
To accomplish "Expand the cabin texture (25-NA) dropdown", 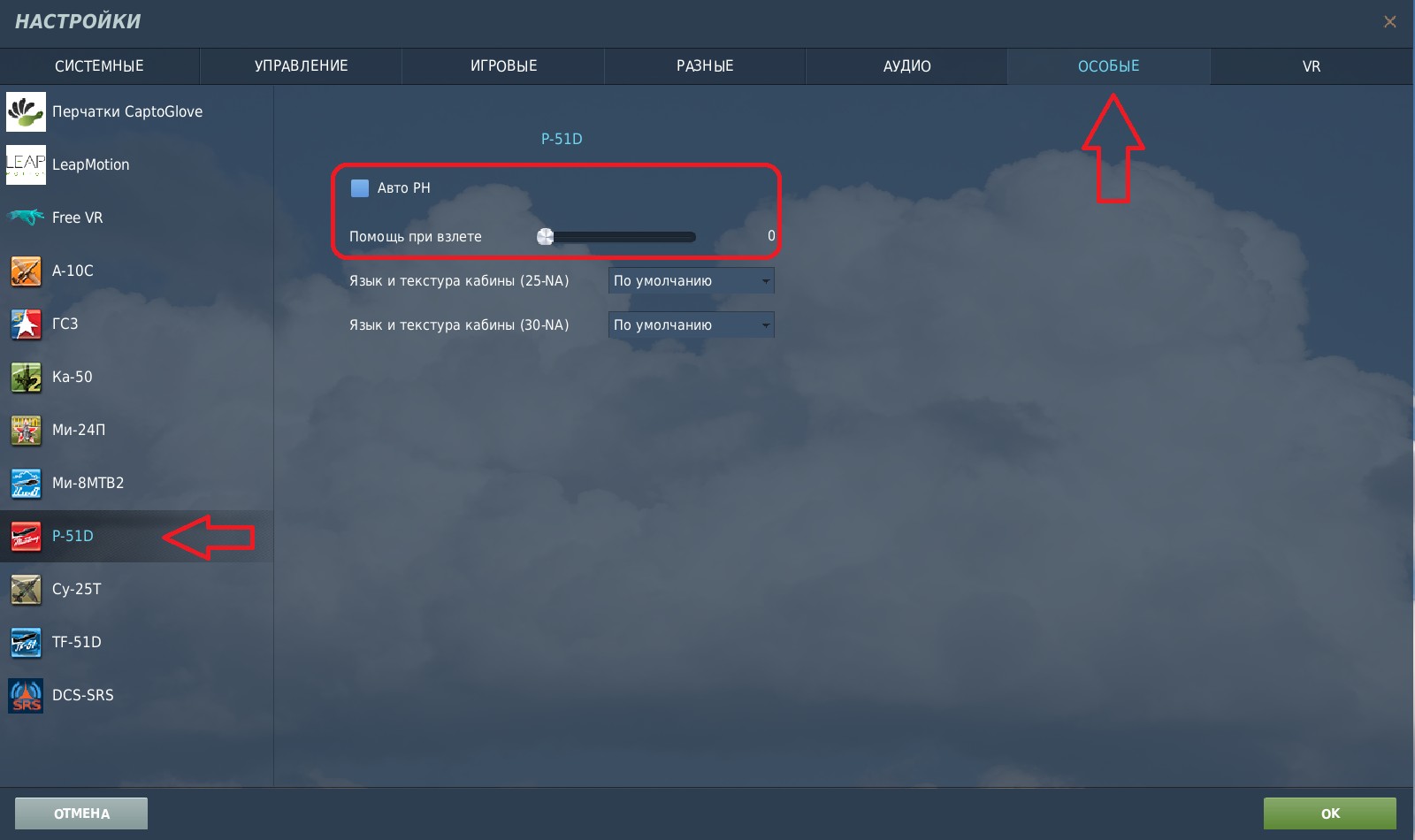I will 691,281.
